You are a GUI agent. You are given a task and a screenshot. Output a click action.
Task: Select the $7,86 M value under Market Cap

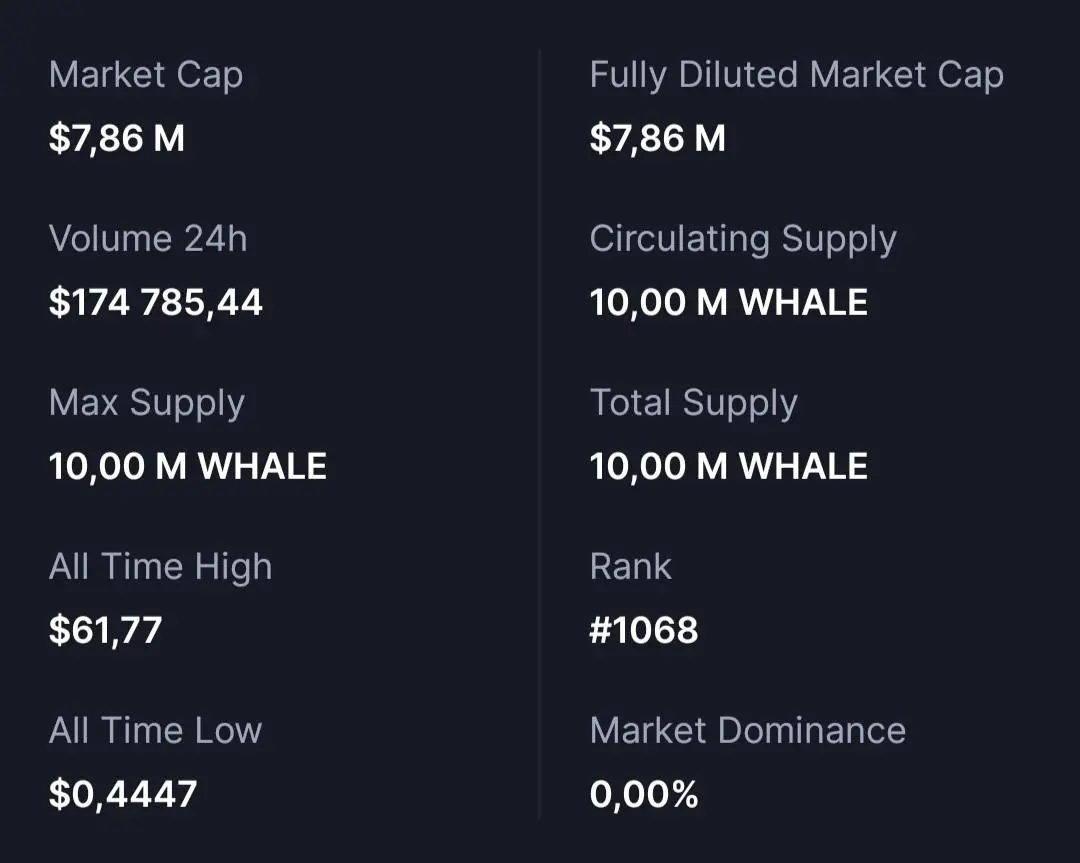coord(117,138)
